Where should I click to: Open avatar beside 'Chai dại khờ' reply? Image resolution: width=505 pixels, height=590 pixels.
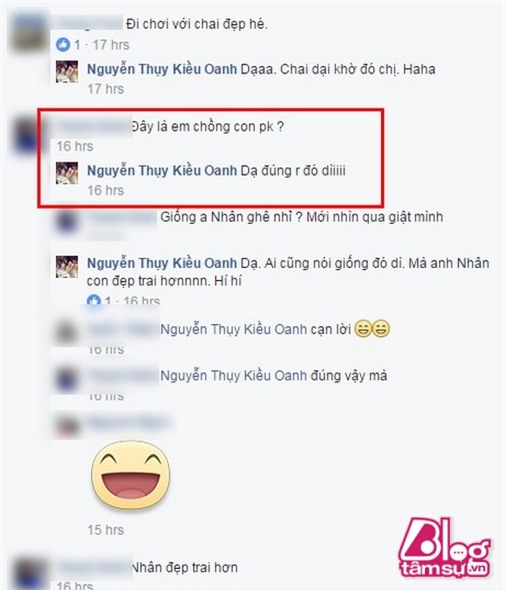coord(67,71)
